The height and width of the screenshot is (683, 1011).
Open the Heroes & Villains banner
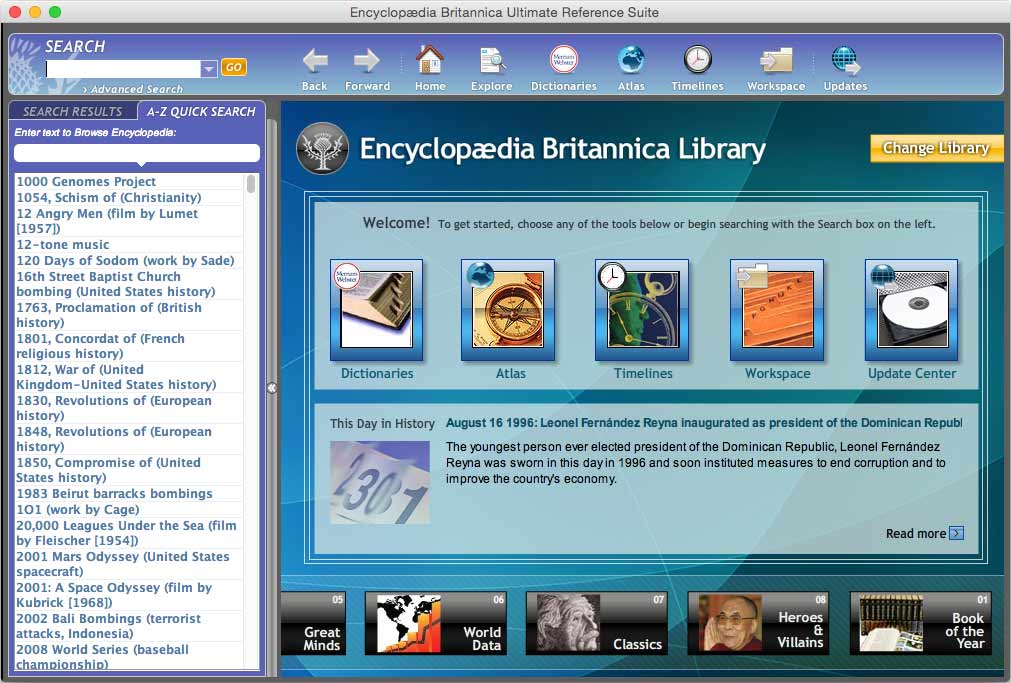(x=758, y=623)
